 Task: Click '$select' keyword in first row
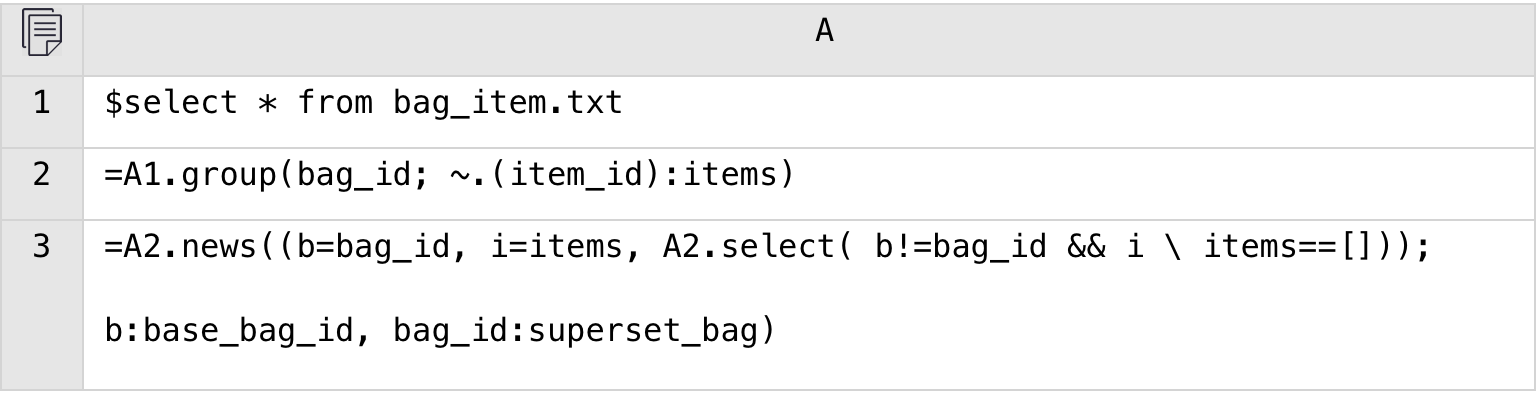click(x=172, y=103)
